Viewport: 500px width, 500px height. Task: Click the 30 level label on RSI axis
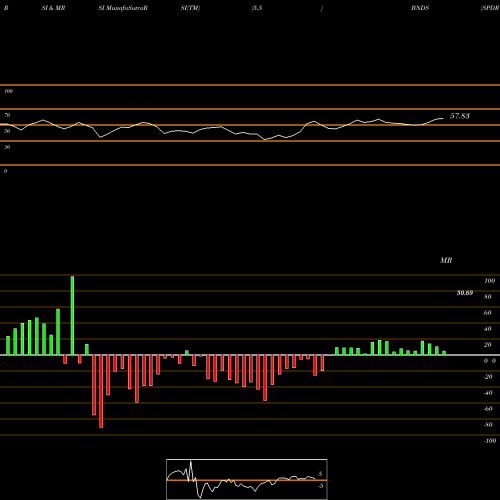pos(7,147)
